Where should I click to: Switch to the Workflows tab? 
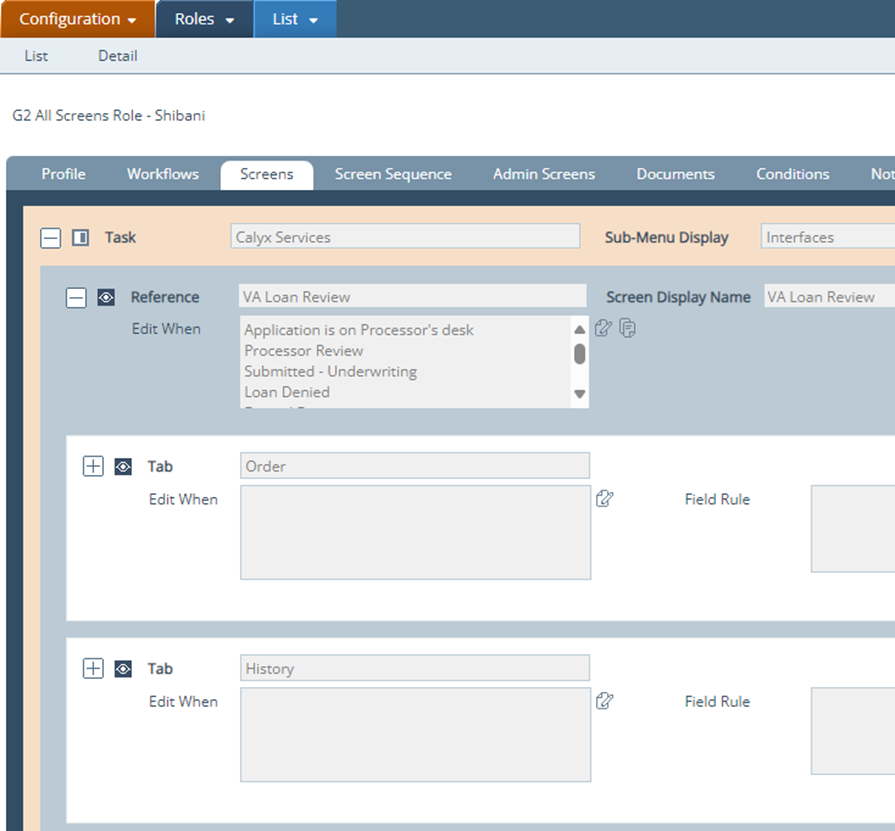click(x=163, y=174)
